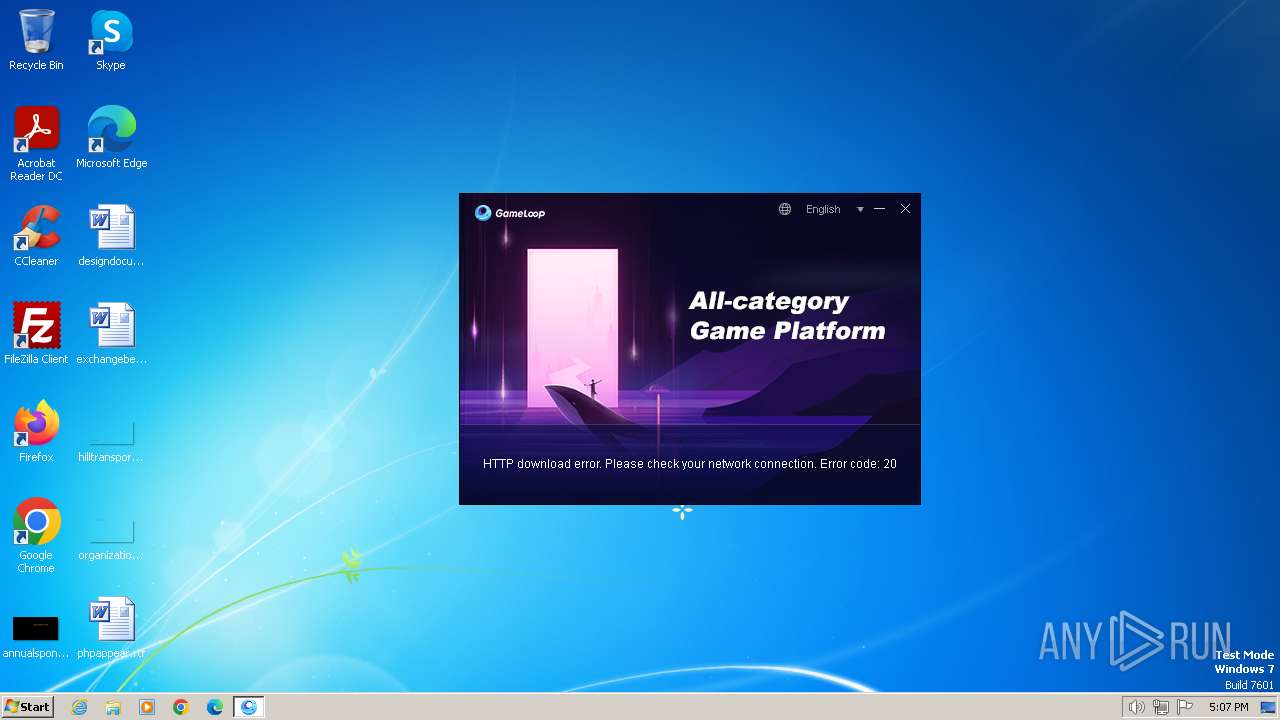This screenshot has width=1280, height=720.
Task: Click the GameLoop logo in installer
Action: pyautogui.click(x=510, y=213)
